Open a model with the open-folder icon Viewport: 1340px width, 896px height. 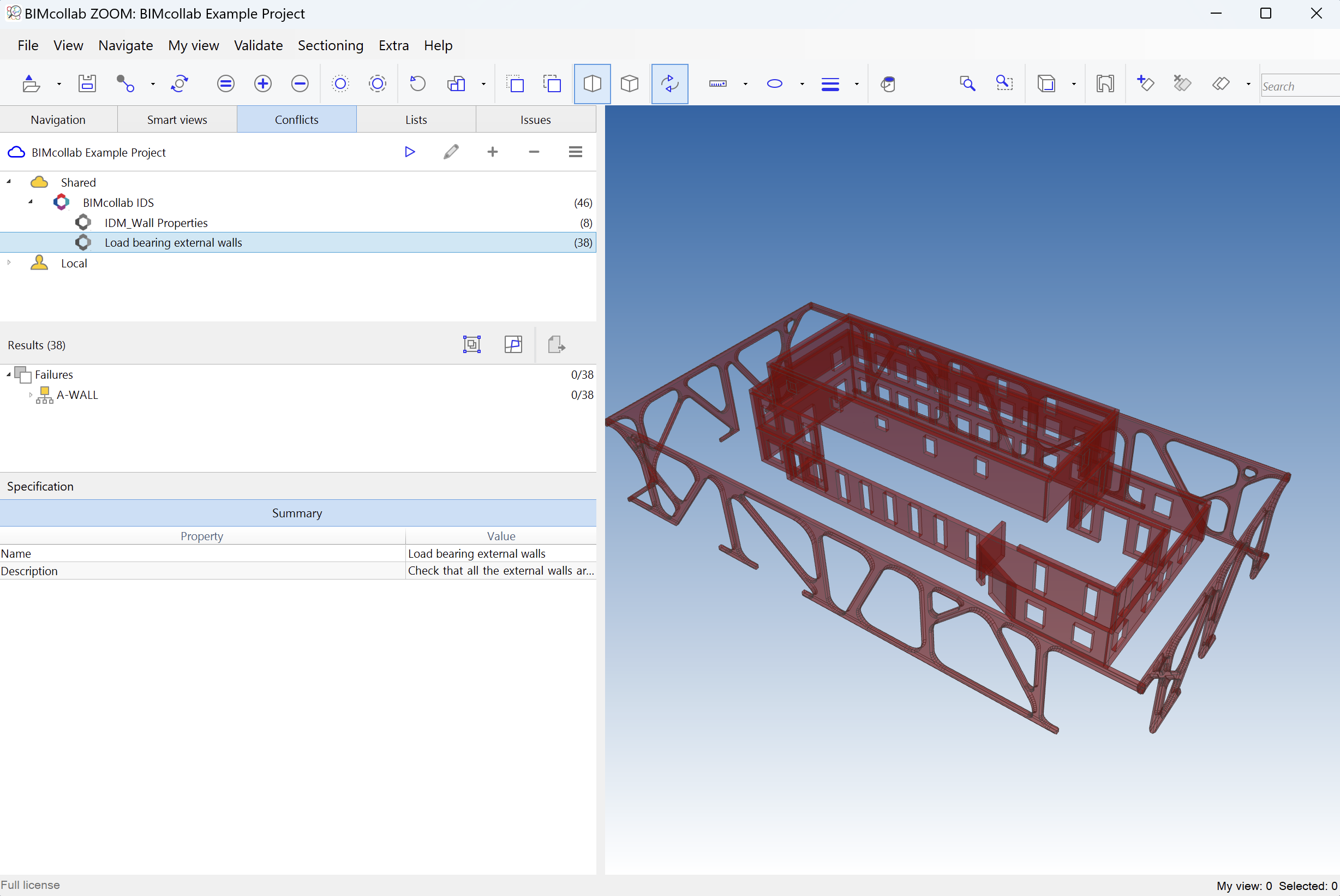pos(31,84)
